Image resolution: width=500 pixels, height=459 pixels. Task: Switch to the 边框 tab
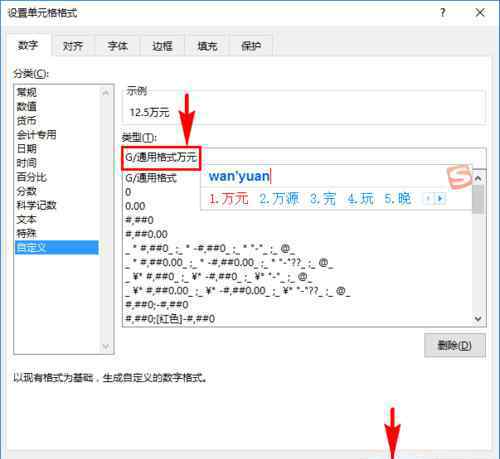pyautogui.click(x=162, y=46)
